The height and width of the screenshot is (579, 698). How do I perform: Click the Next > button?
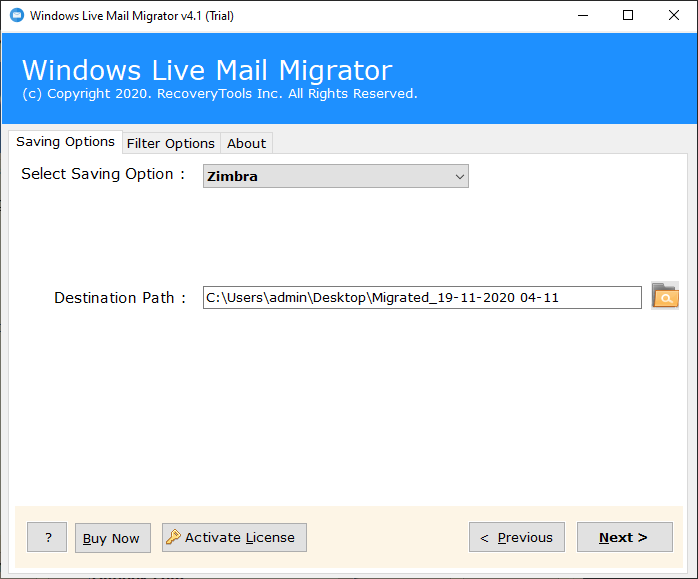pos(625,537)
